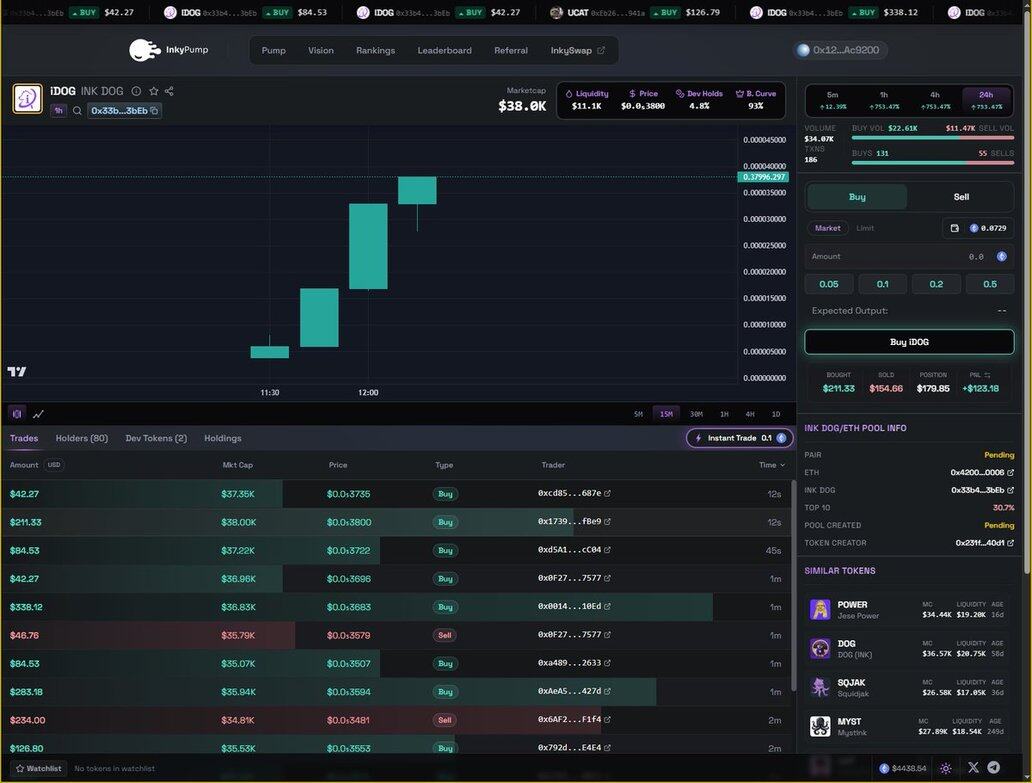This screenshot has height=783, width=1032.
Task: Open external link for ETH 0x4200...0006
Action: point(1010,472)
